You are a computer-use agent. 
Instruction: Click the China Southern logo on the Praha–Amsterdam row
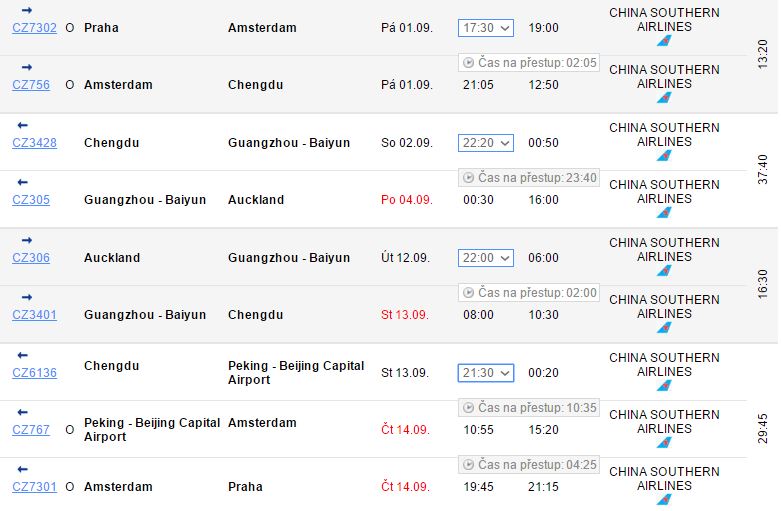[x=664, y=41]
